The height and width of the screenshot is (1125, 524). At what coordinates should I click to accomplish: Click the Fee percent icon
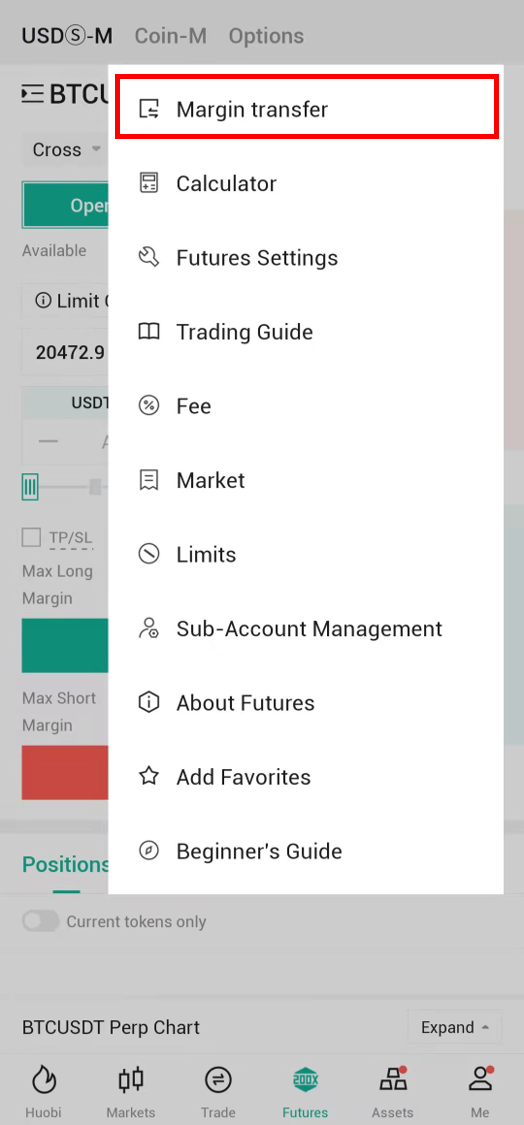tap(149, 406)
